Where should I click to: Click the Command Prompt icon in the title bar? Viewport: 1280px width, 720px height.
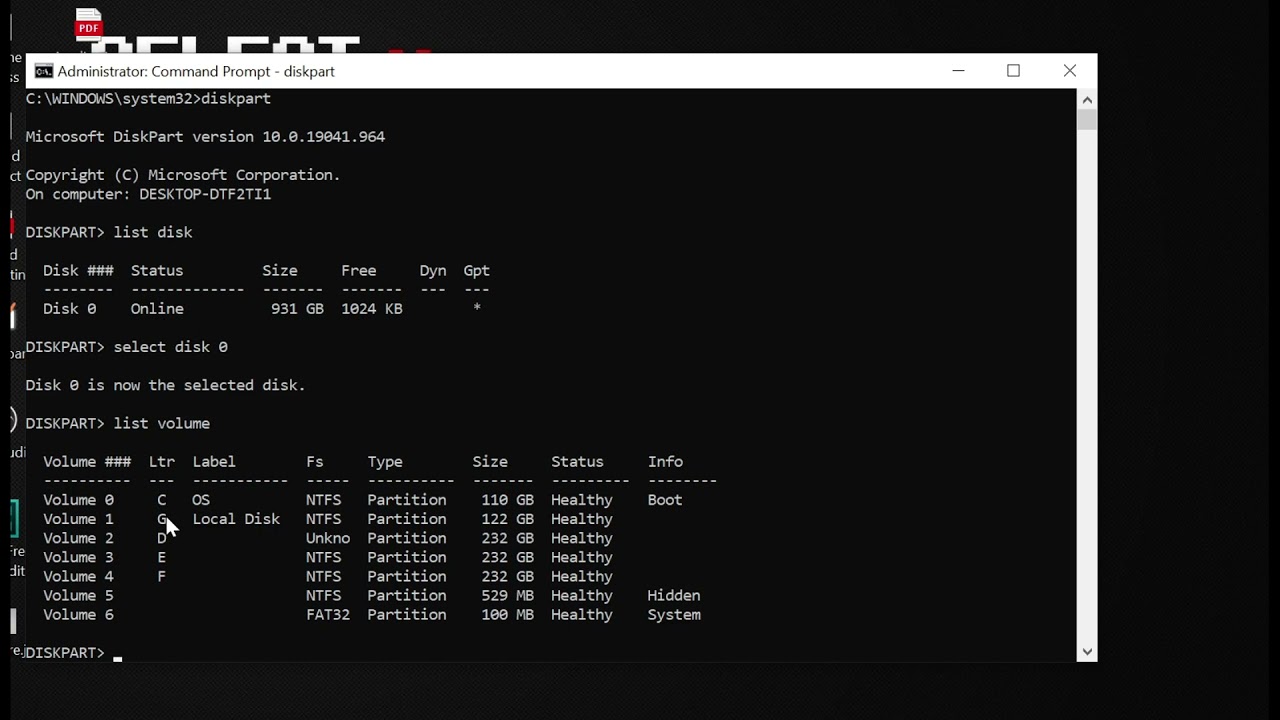43,71
